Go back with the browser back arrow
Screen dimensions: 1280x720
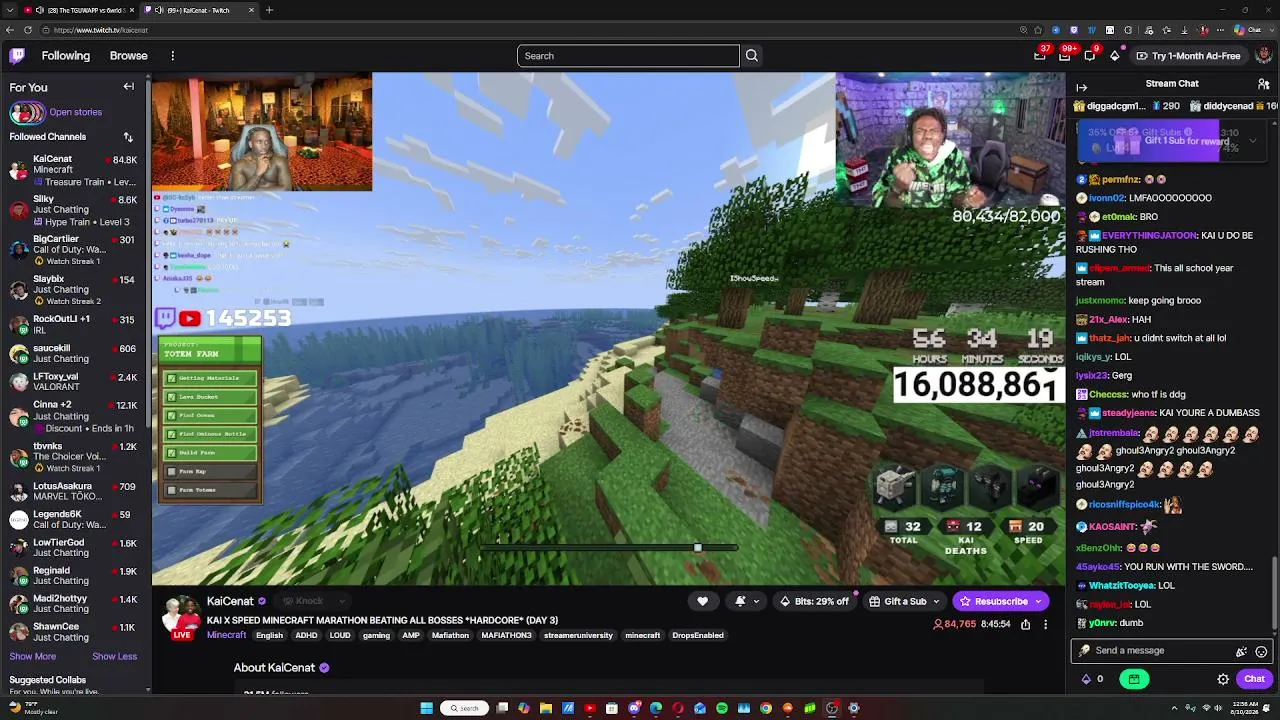pos(10,30)
